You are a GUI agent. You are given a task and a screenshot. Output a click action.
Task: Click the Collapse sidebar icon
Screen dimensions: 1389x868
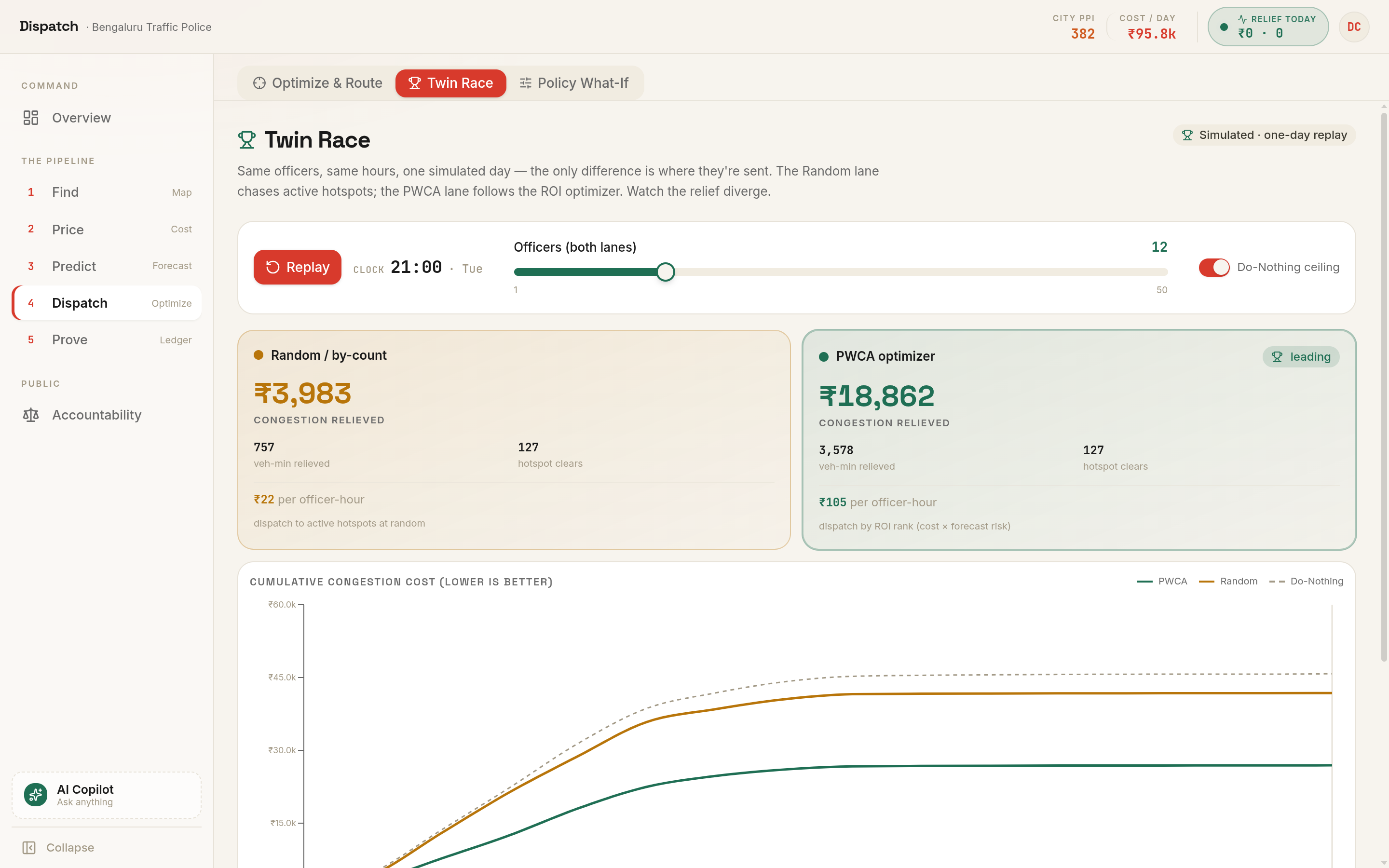(29, 847)
